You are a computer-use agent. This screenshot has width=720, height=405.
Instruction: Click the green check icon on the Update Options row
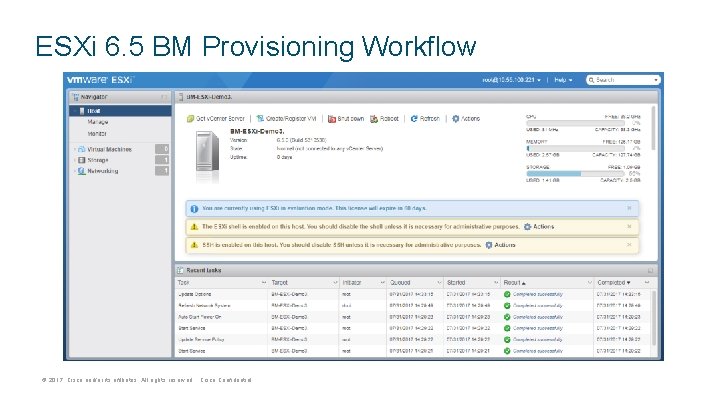pos(507,294)
